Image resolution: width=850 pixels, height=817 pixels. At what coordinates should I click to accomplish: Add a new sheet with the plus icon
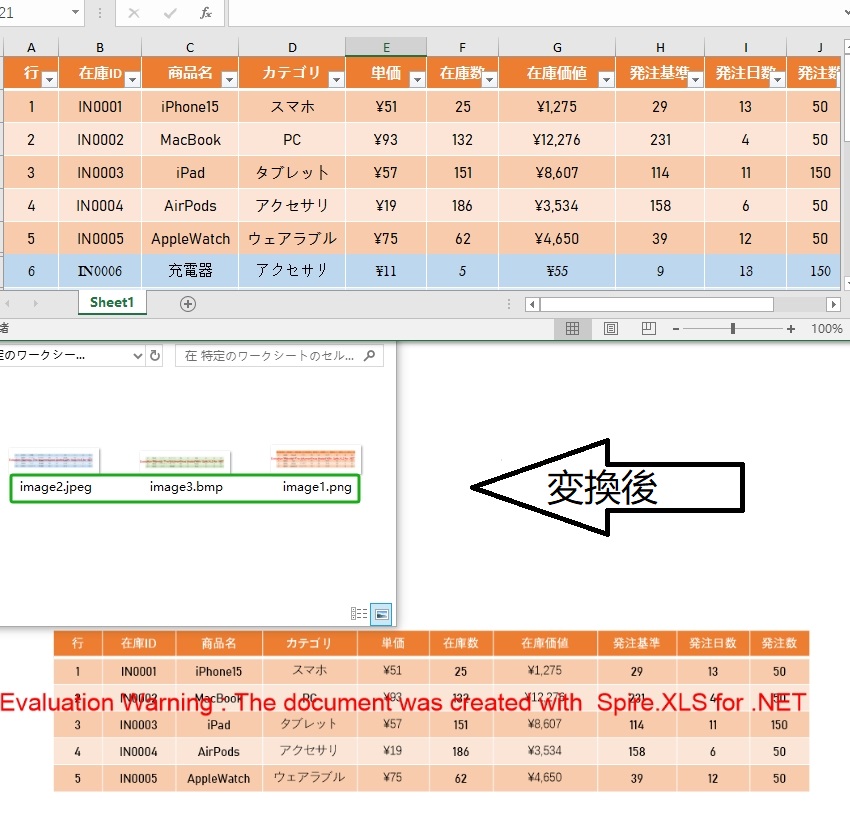pyautogui.click(x=188, y=304)
